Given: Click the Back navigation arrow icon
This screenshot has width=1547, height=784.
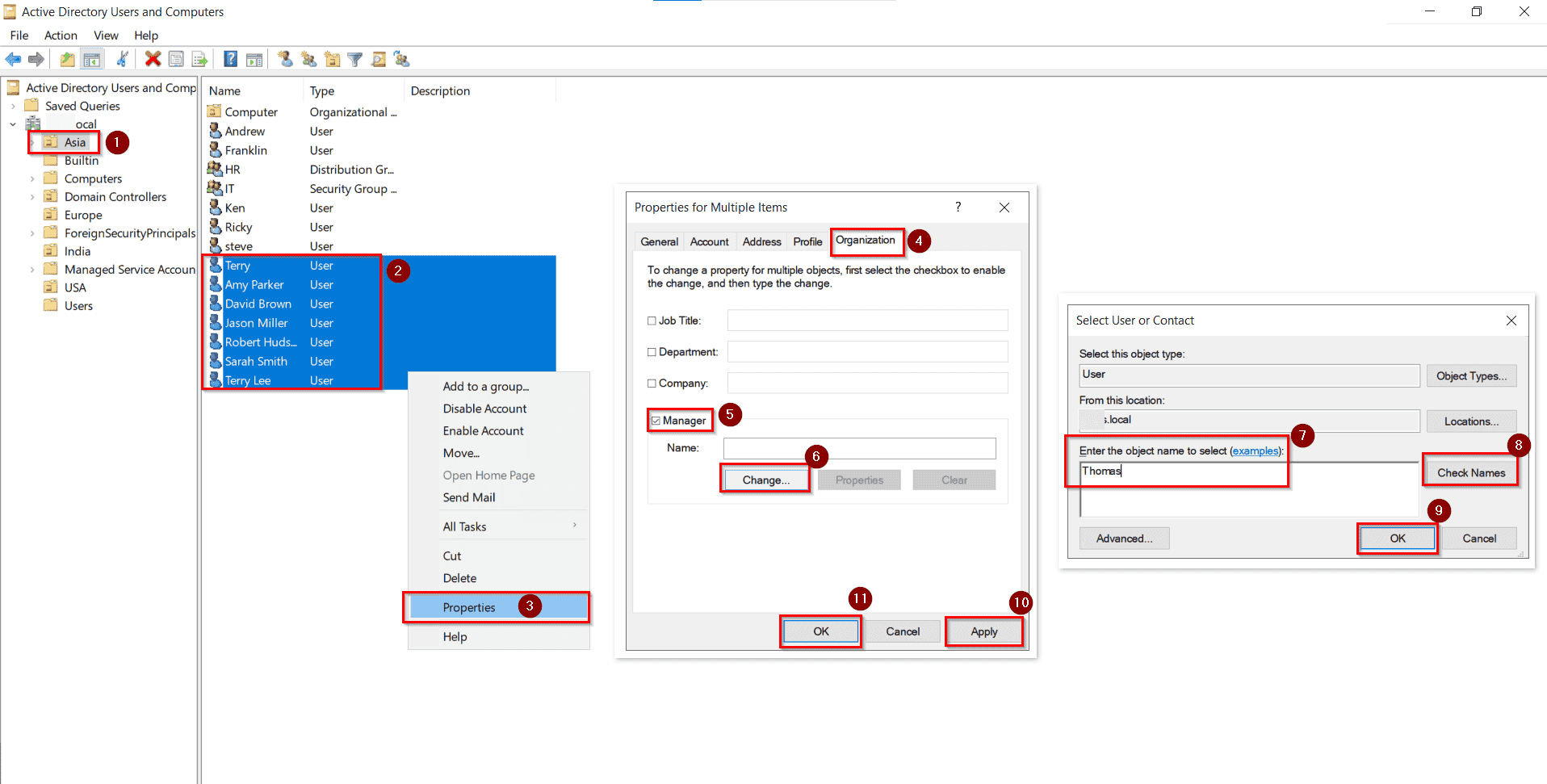Looking at the screenshot, I should click(13, 59).
